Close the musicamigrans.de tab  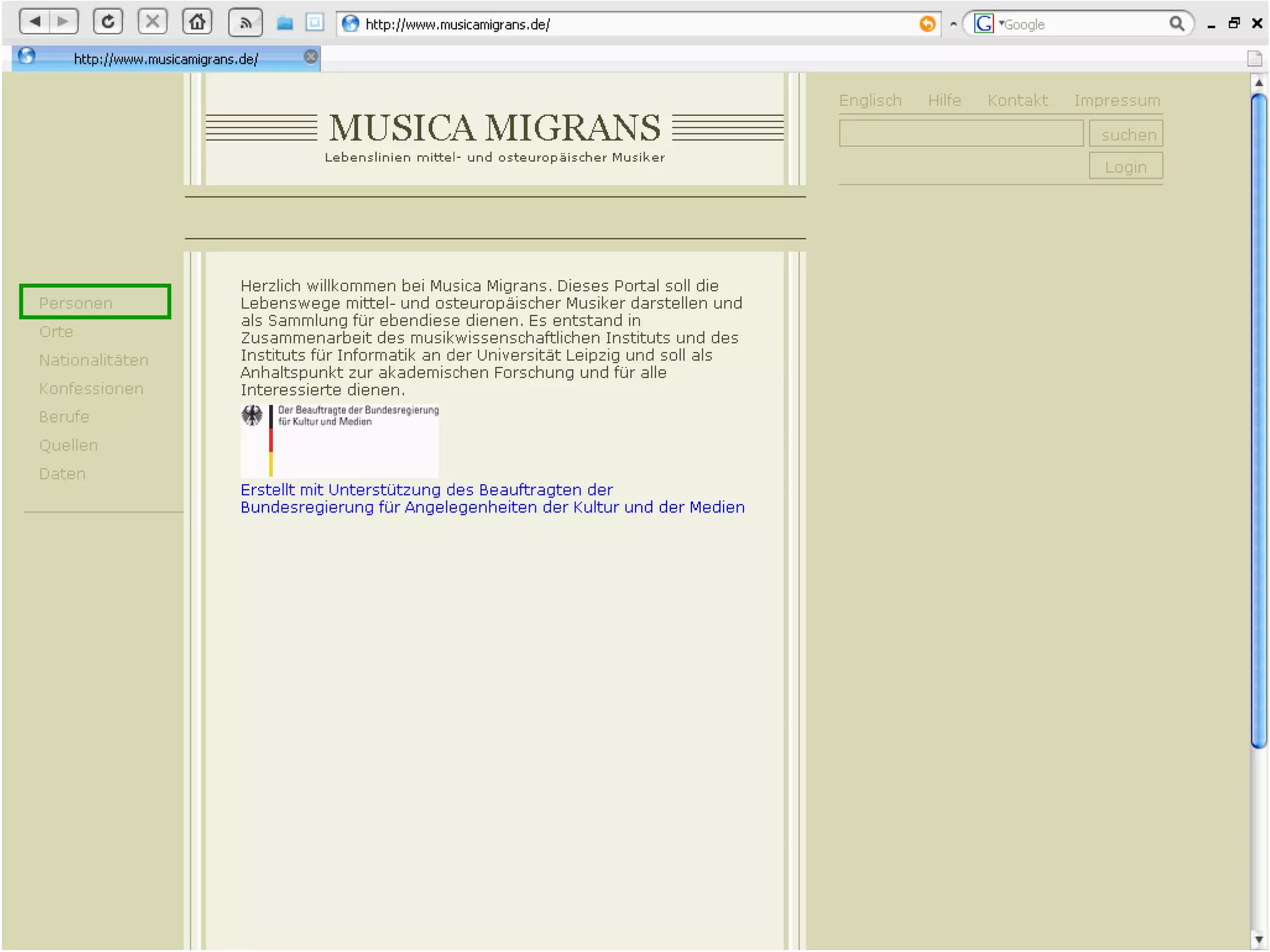(x=311, y=57)
